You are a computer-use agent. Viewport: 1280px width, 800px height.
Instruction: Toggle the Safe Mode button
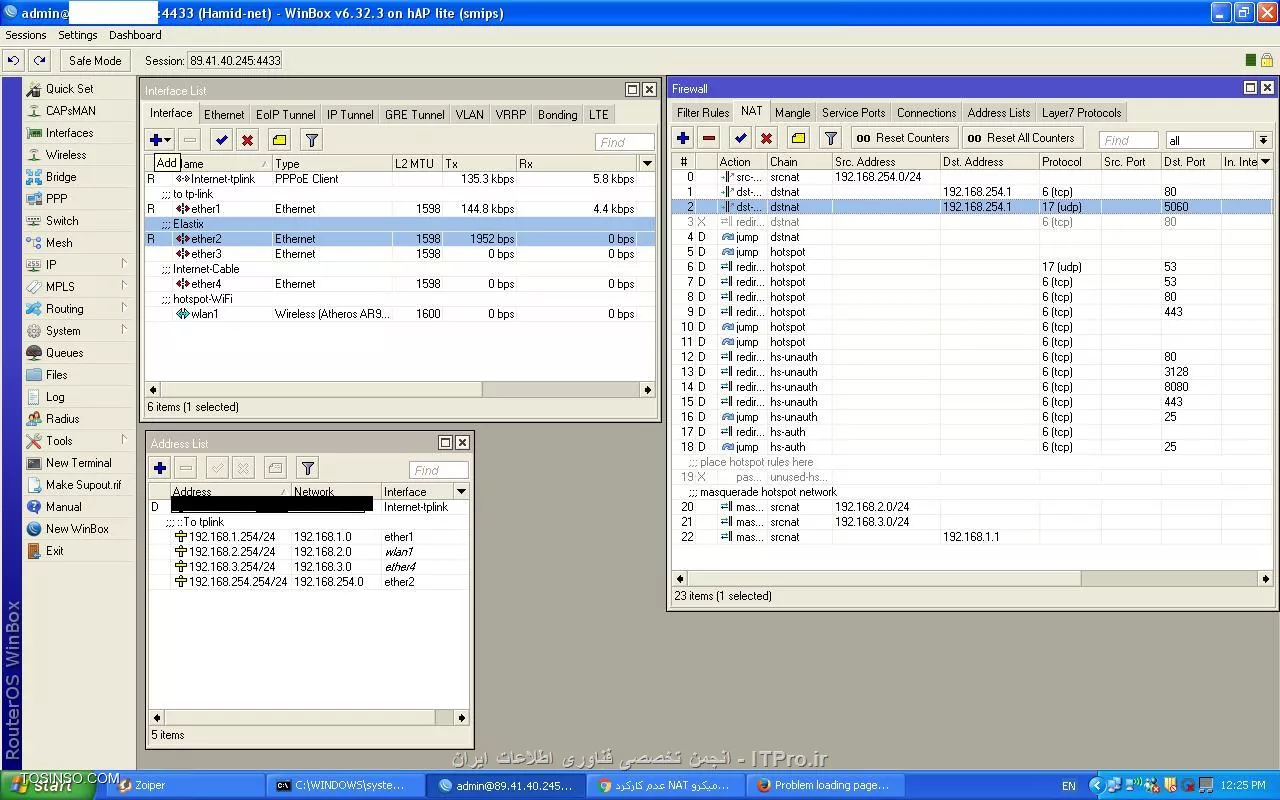click(x=95, y=61)
